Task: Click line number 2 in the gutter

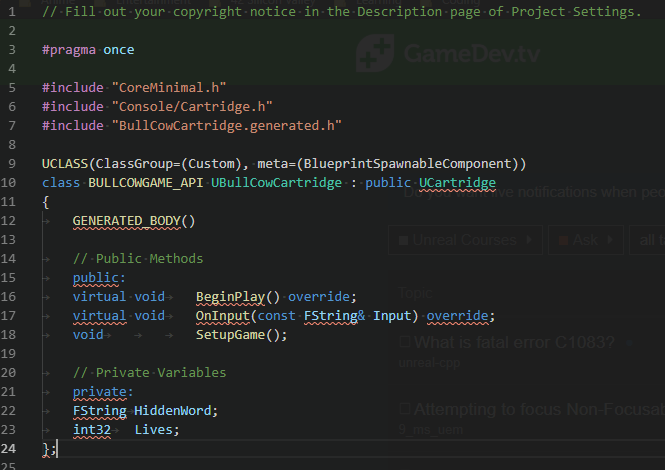Action: tap(12, 31)
